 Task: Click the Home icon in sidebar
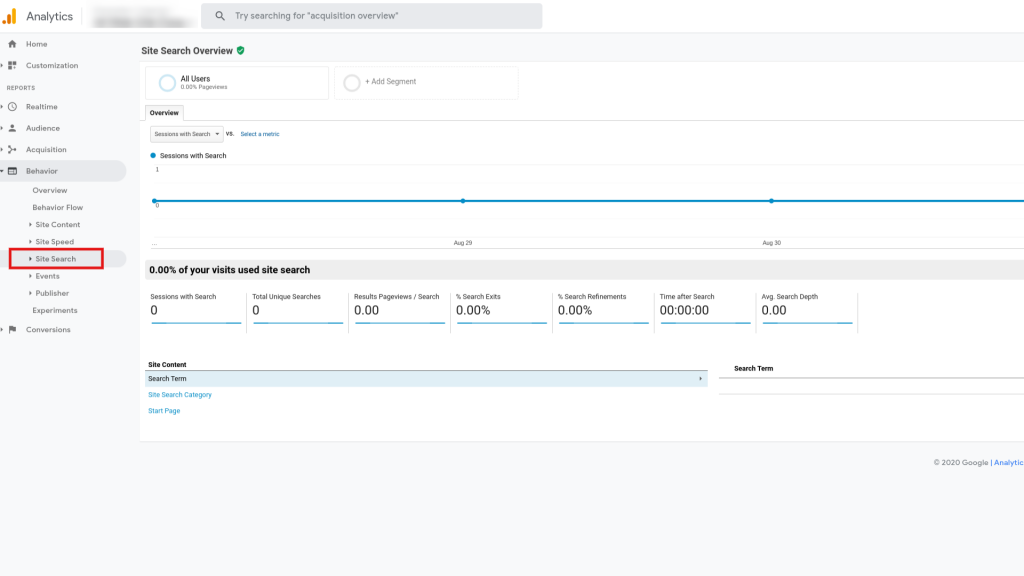pos(12,44)
